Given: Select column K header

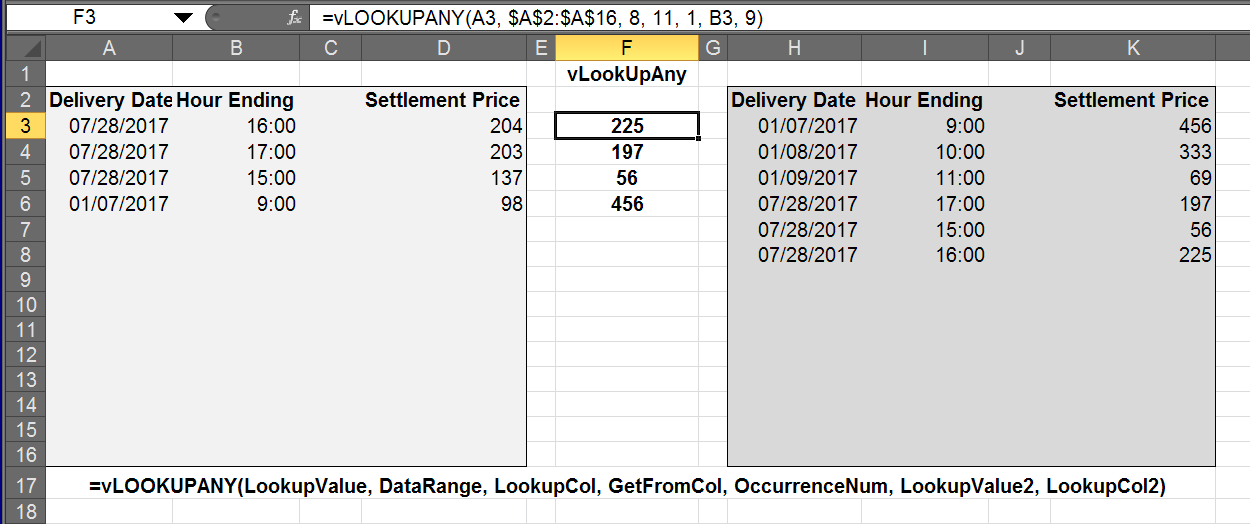Looking at the screenshot, I should point(1133,48).
